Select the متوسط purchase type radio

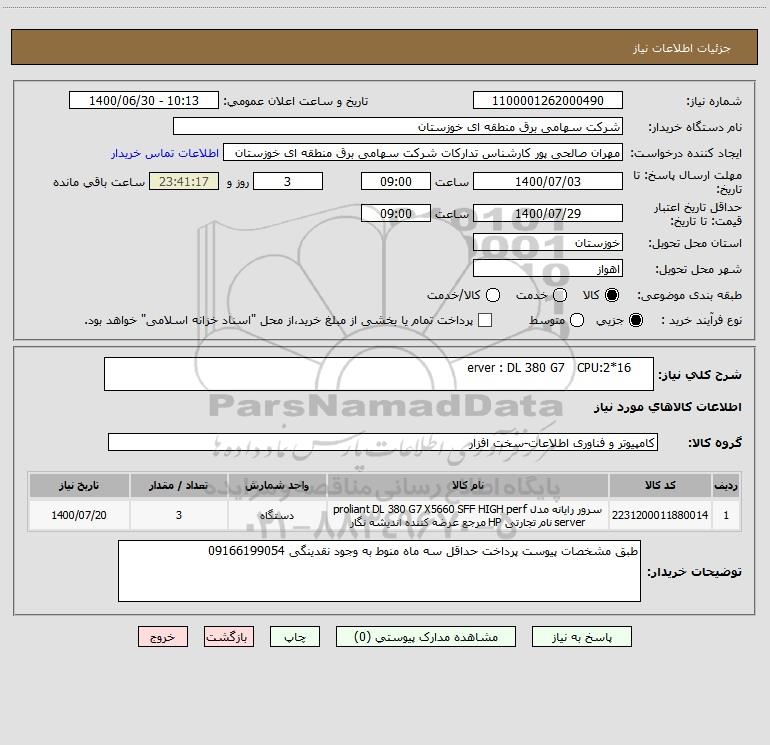[577, 320]
